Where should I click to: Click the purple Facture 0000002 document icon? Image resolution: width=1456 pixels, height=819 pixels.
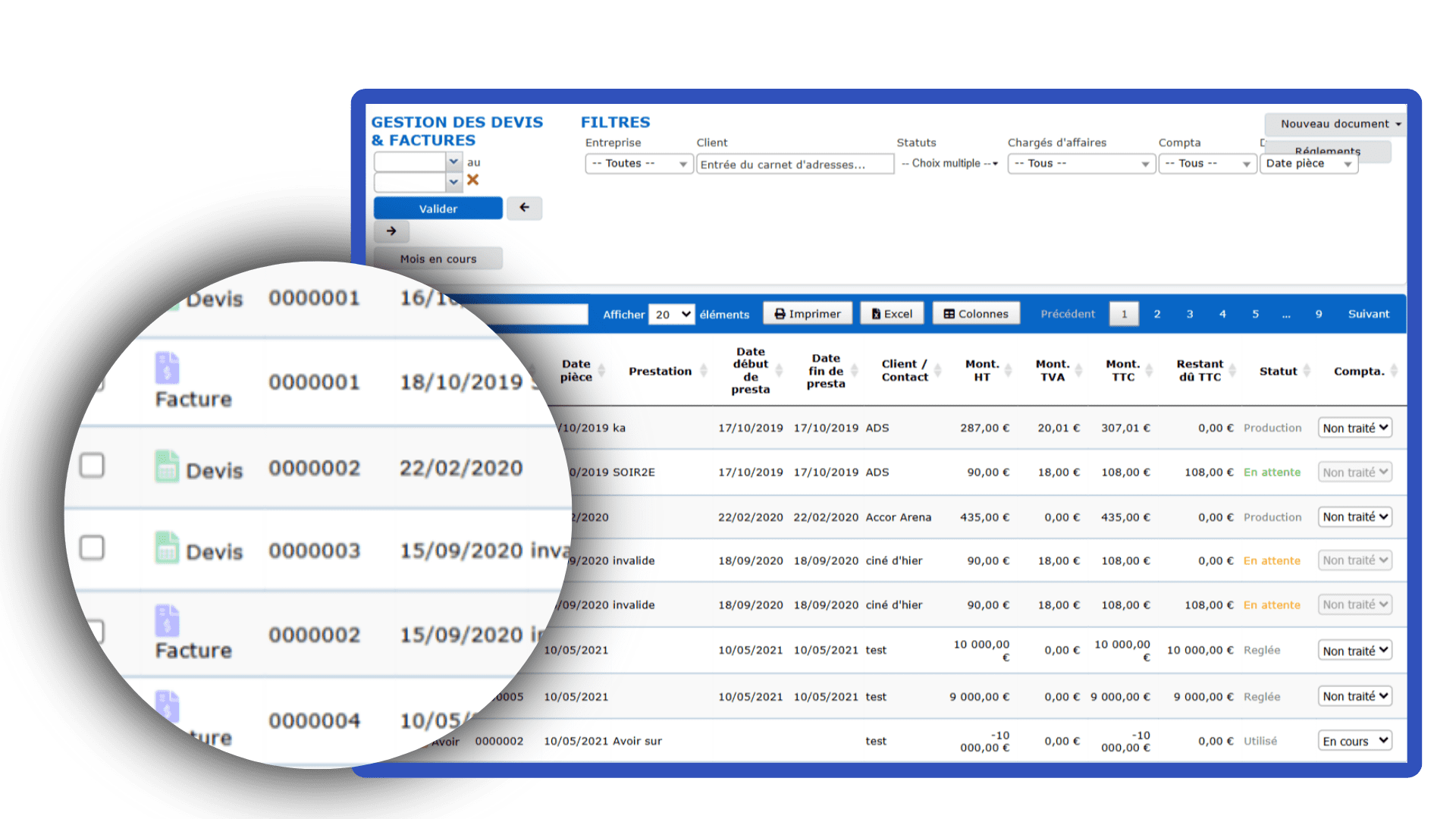167,620
